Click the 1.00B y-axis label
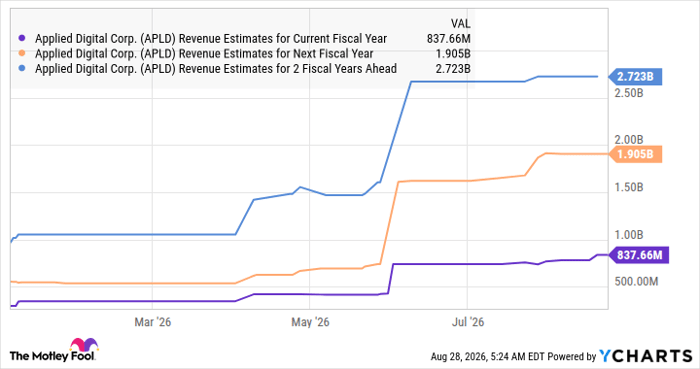Image resolution: width=700 pixels, height=369 pixels. [x=629, y=235]
